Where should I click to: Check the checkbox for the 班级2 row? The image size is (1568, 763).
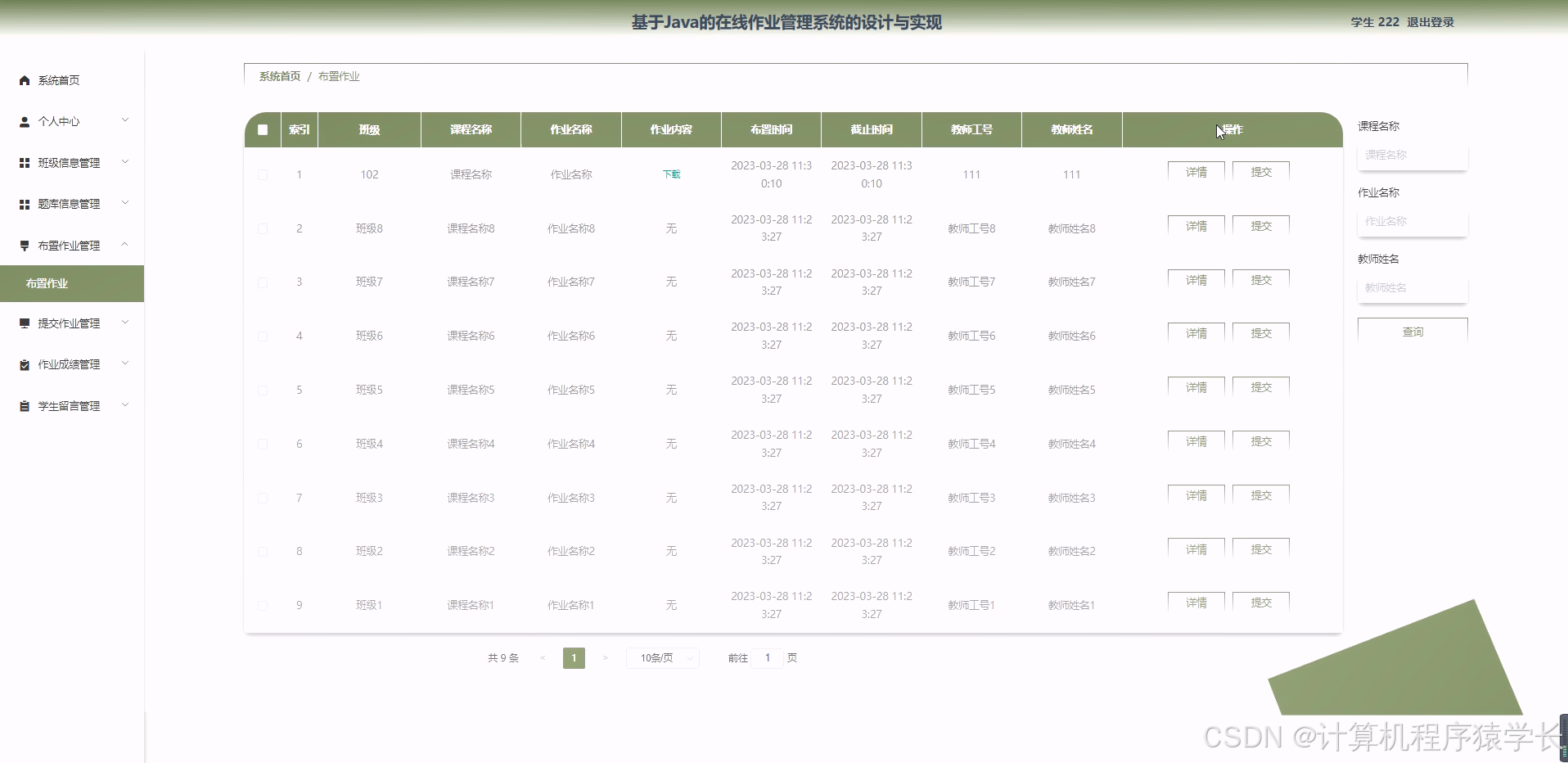coord(263,552)
